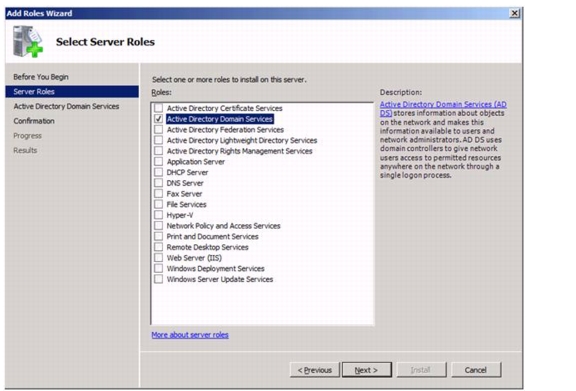Click the Previous button
The height and width of the screenshot is (391, 576).
pos(314,370)
